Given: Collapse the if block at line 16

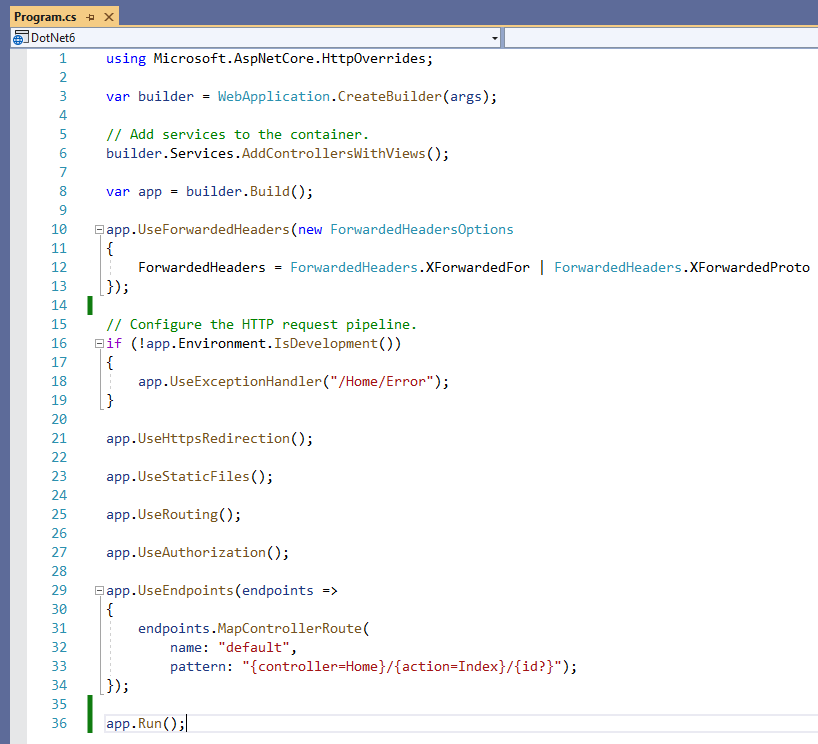Looking at the screenshot, I should [99, 343].
